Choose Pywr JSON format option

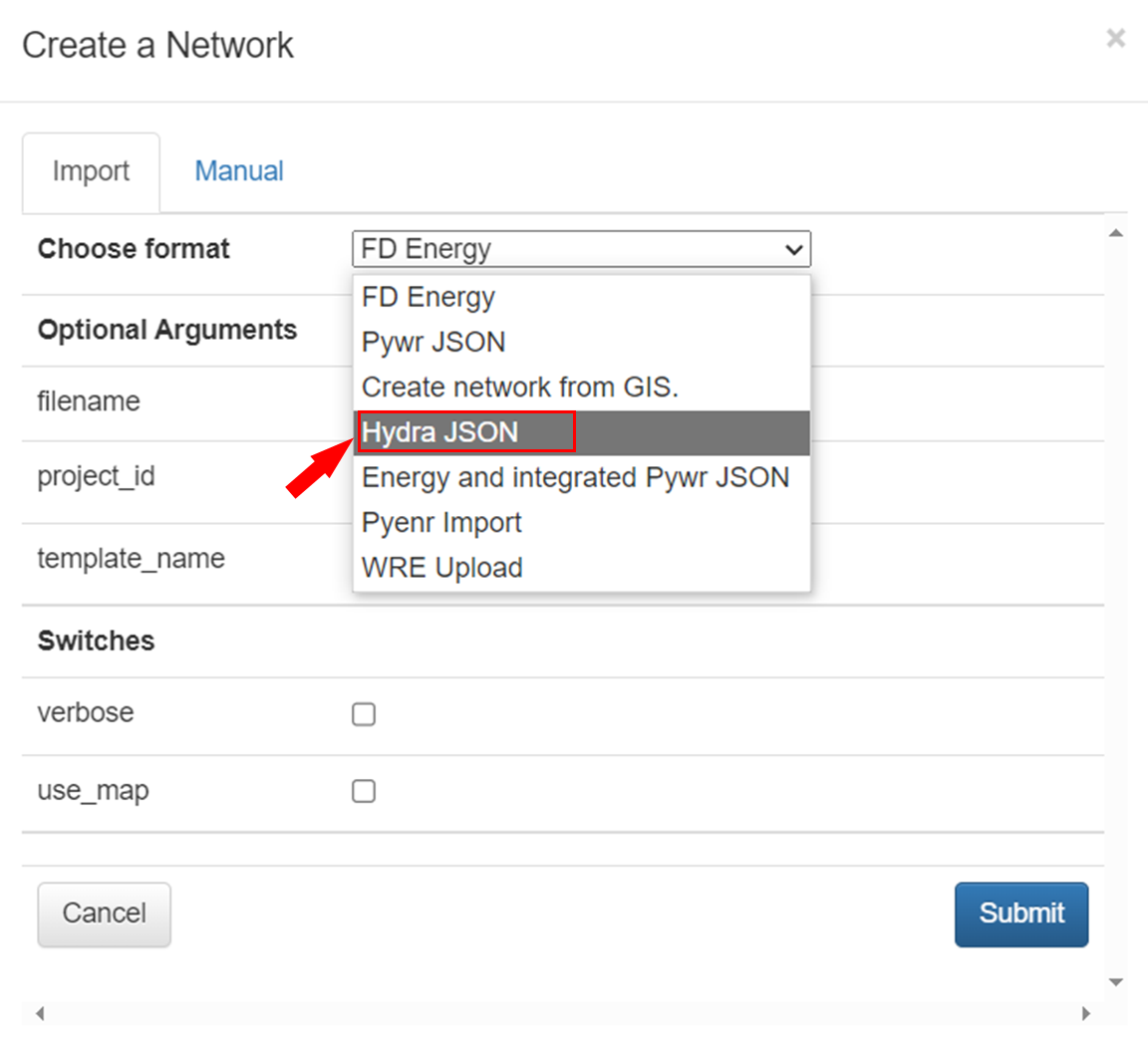tap(433, 342)
